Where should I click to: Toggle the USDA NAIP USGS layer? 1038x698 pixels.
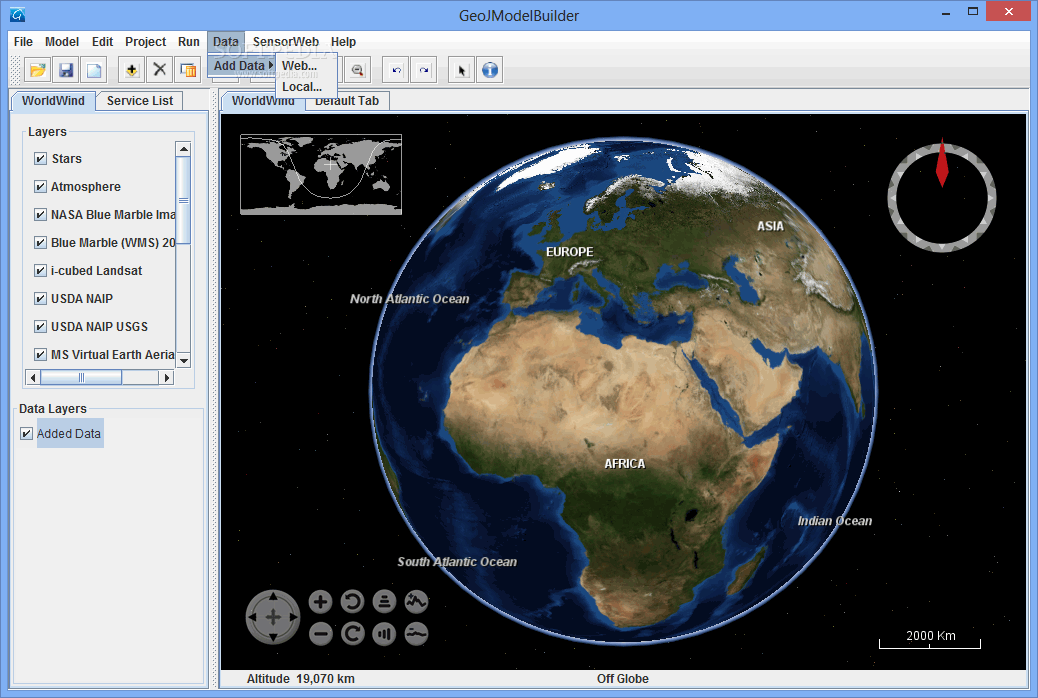tap(40, 326)
